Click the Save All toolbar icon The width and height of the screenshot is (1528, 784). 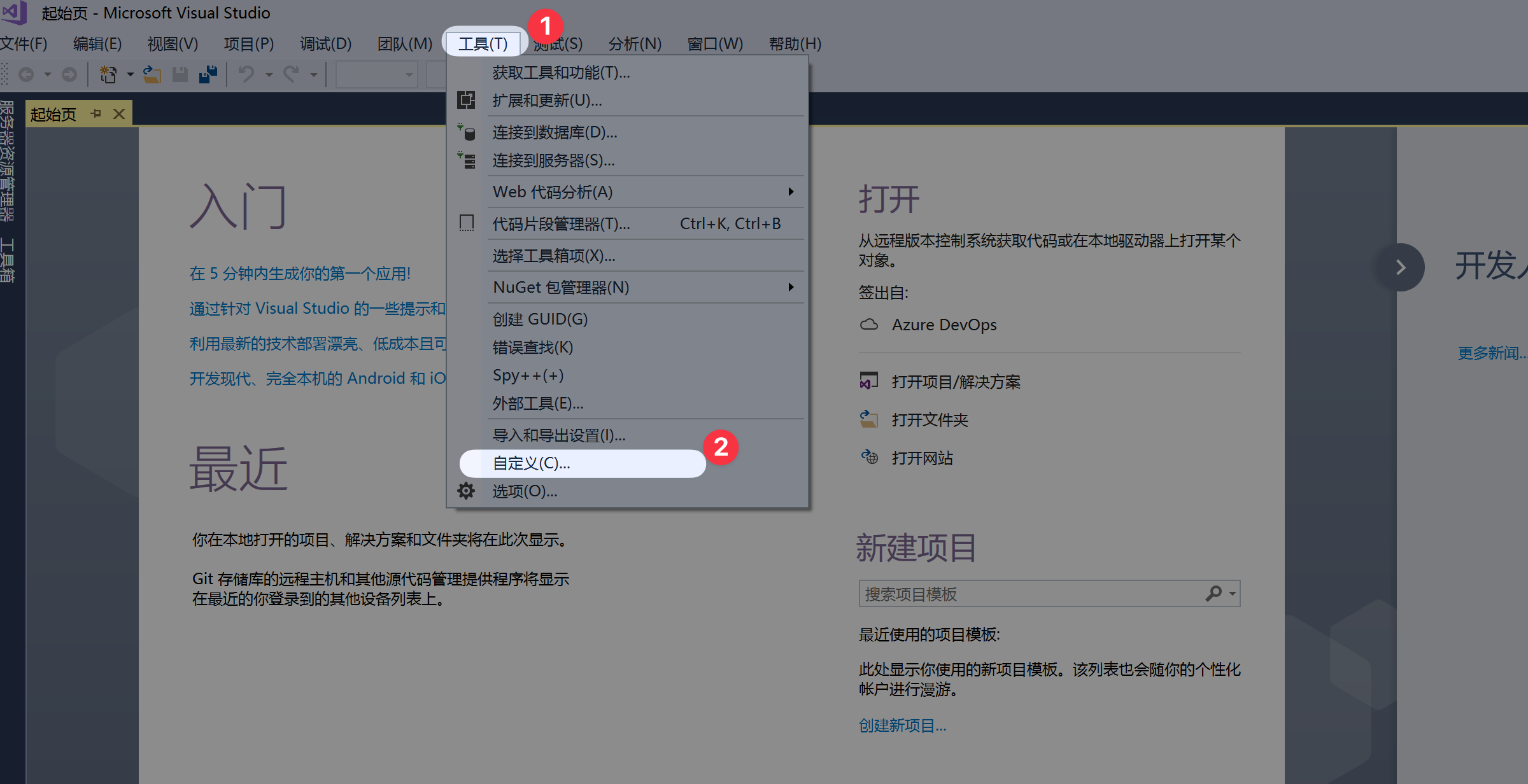pyautogui.click(x=208, y=74)
